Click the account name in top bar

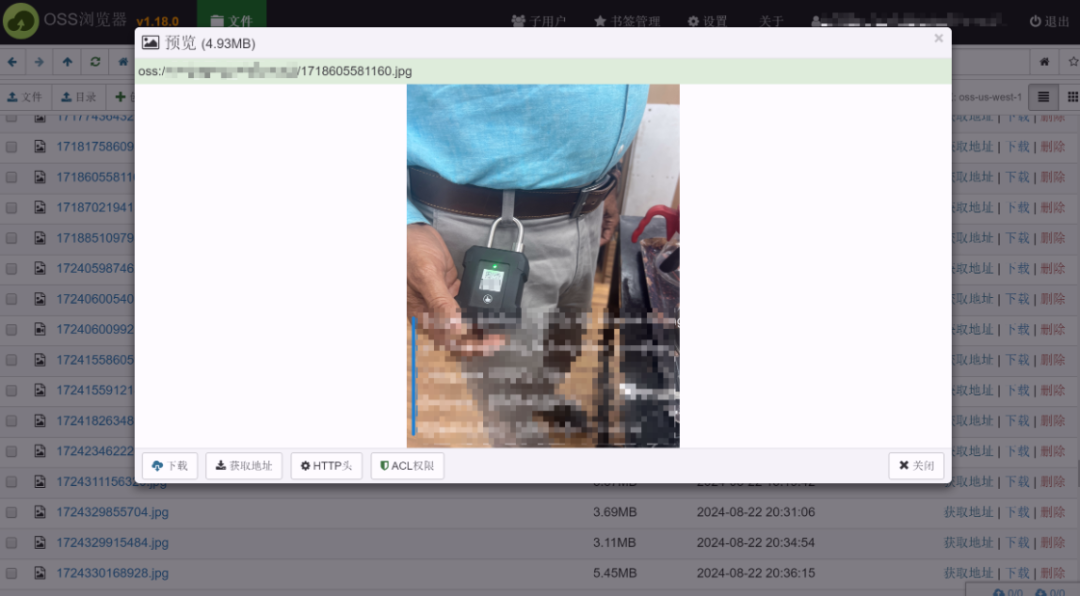[x=906, y=21]
